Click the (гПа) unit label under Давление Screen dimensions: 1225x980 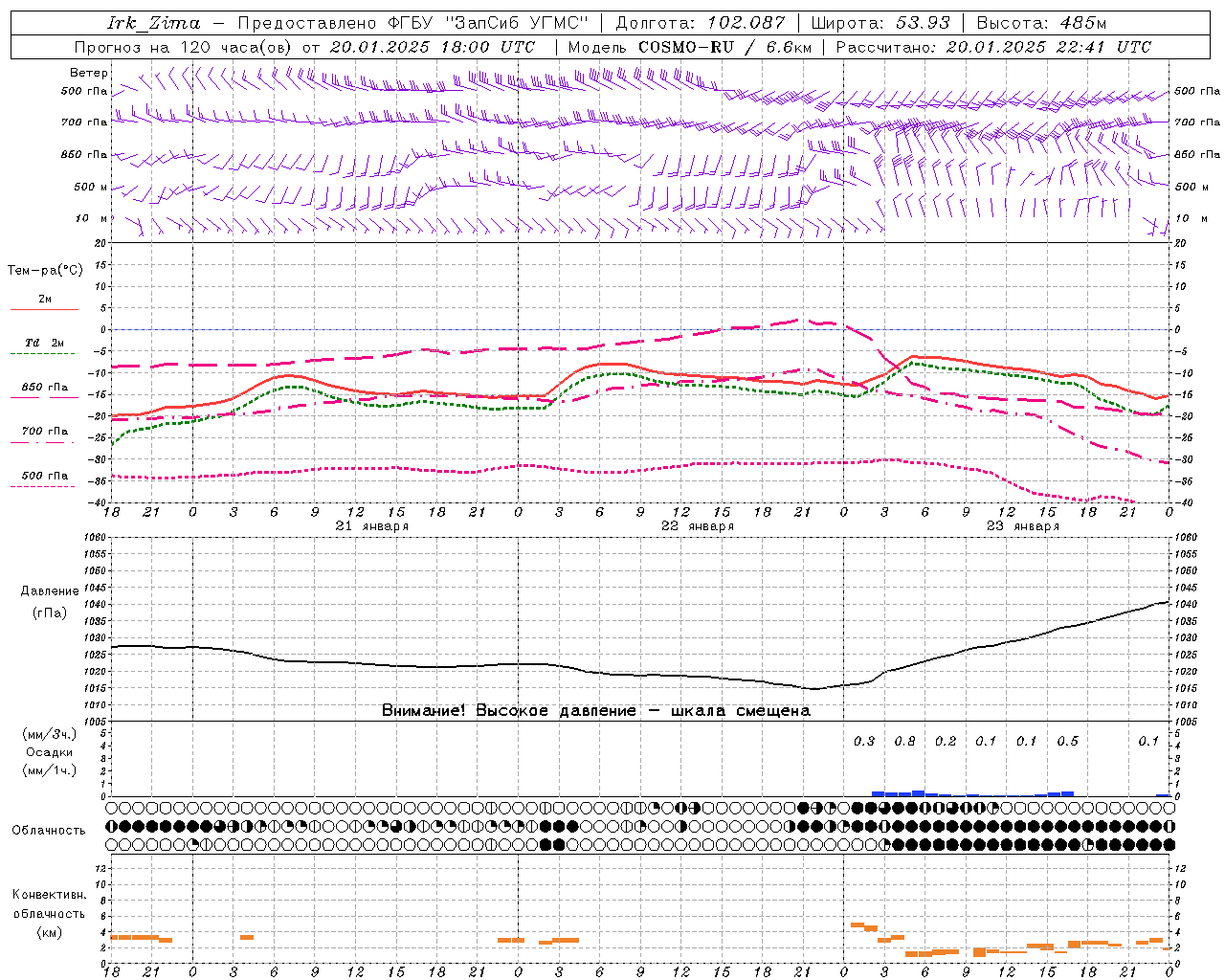tap(50, 613)
